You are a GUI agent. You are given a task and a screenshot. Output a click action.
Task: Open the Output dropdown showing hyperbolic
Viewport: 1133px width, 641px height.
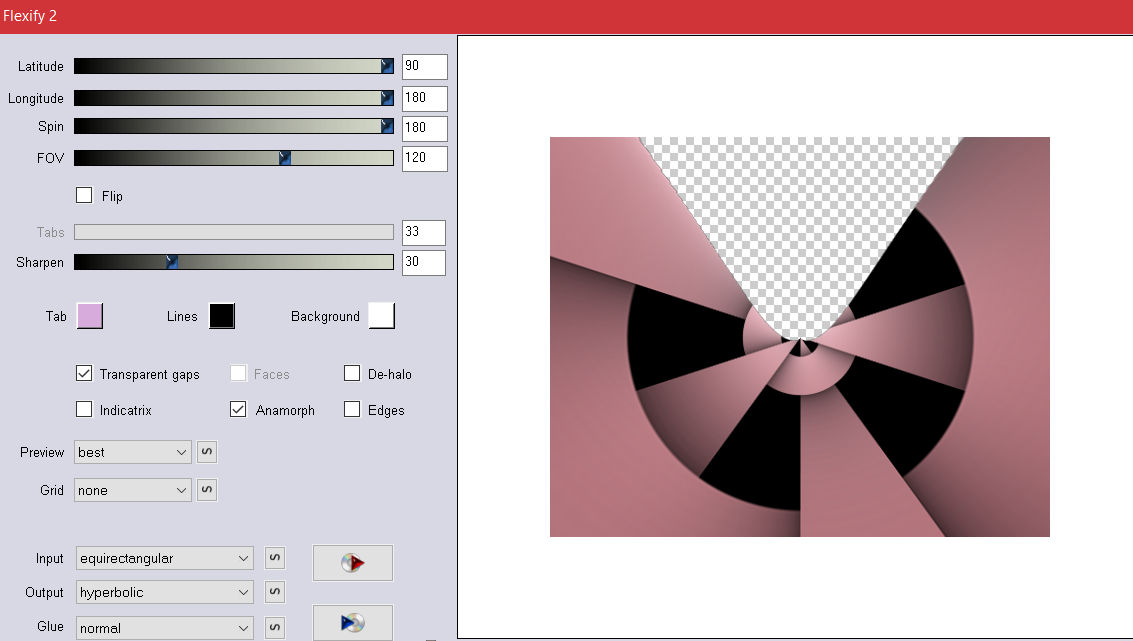tap(165, 592)
